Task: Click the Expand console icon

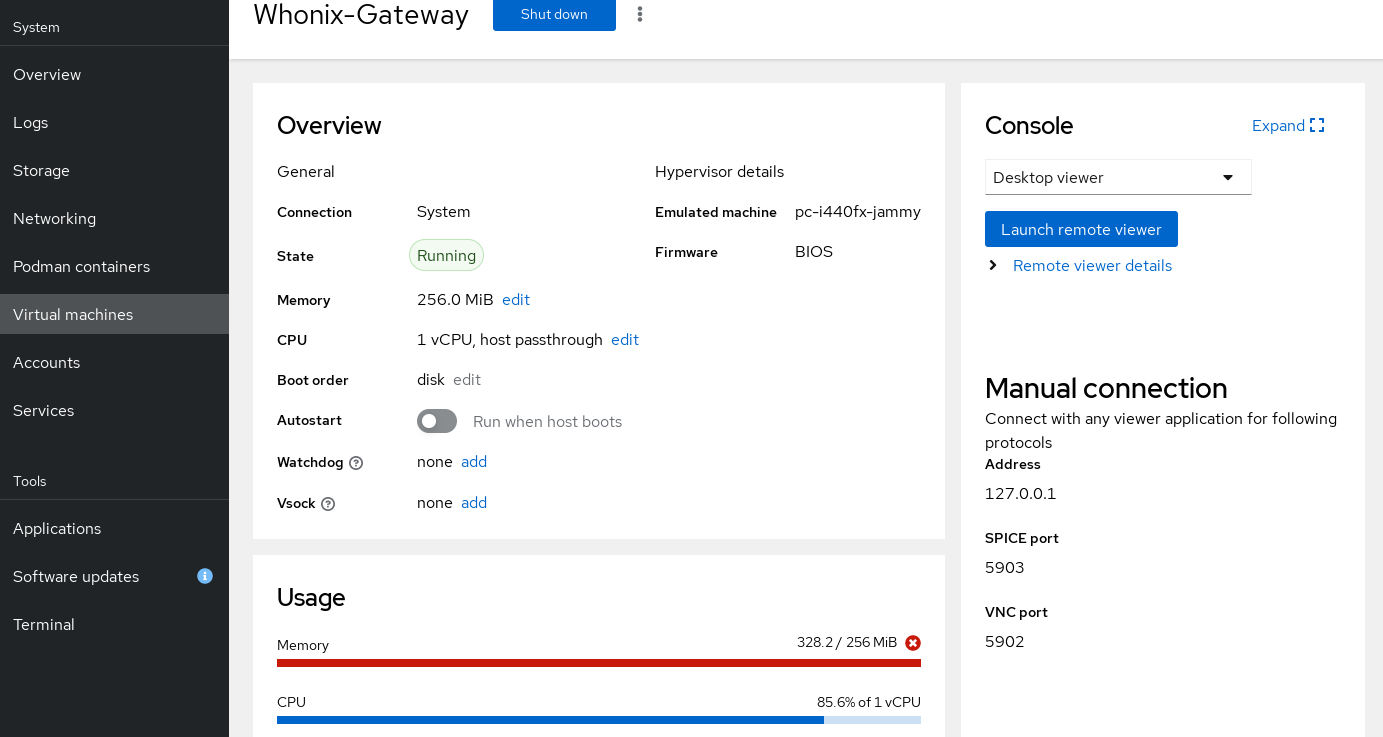Action: (1317, 126)
